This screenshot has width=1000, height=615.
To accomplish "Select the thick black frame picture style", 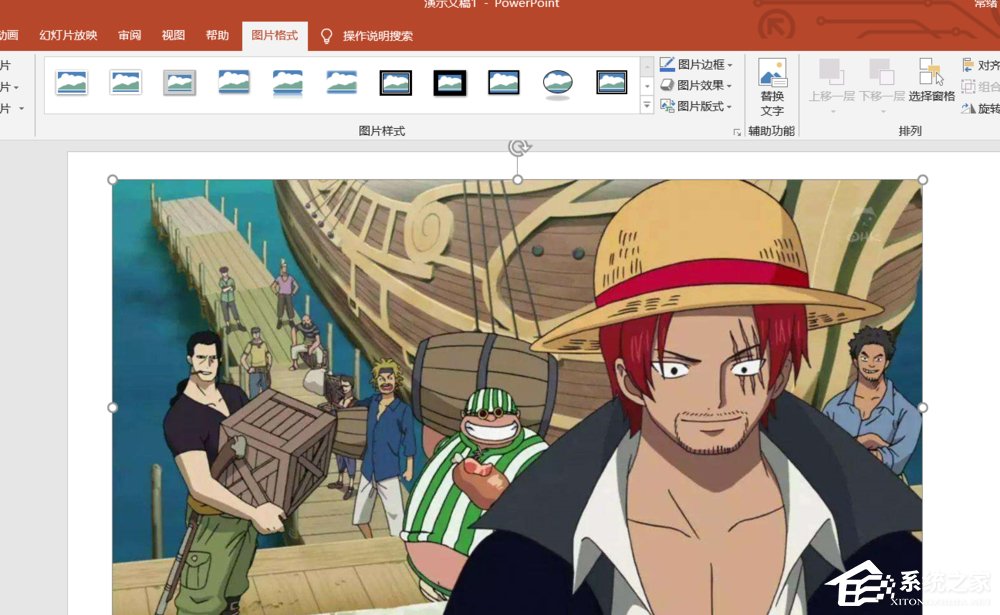I will 450,83.
